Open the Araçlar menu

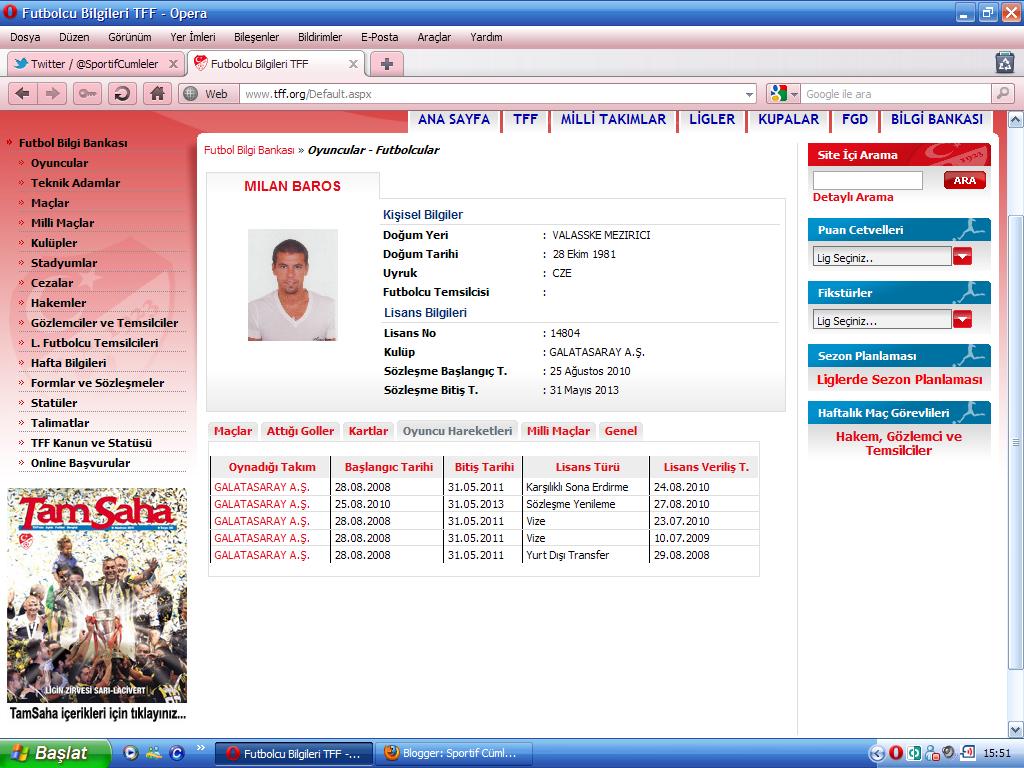(x=434, y=37)
